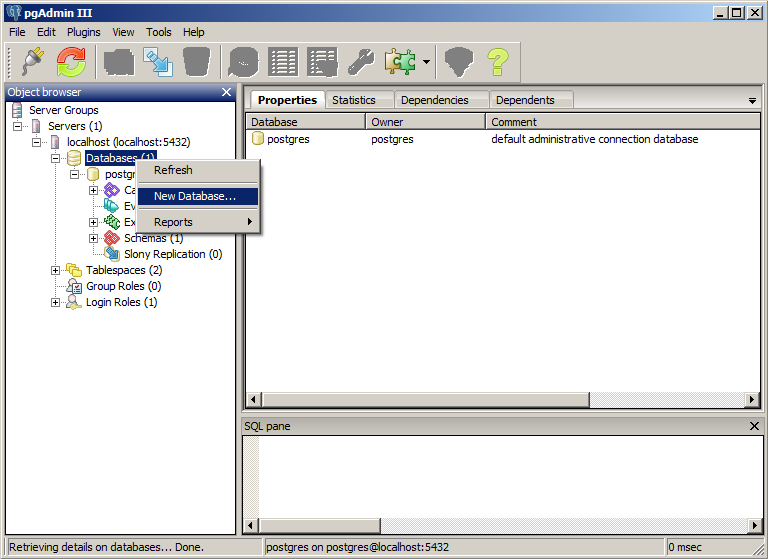Expand the Extensions node
This screenshot has height=559, width=768.
(94, 222)
